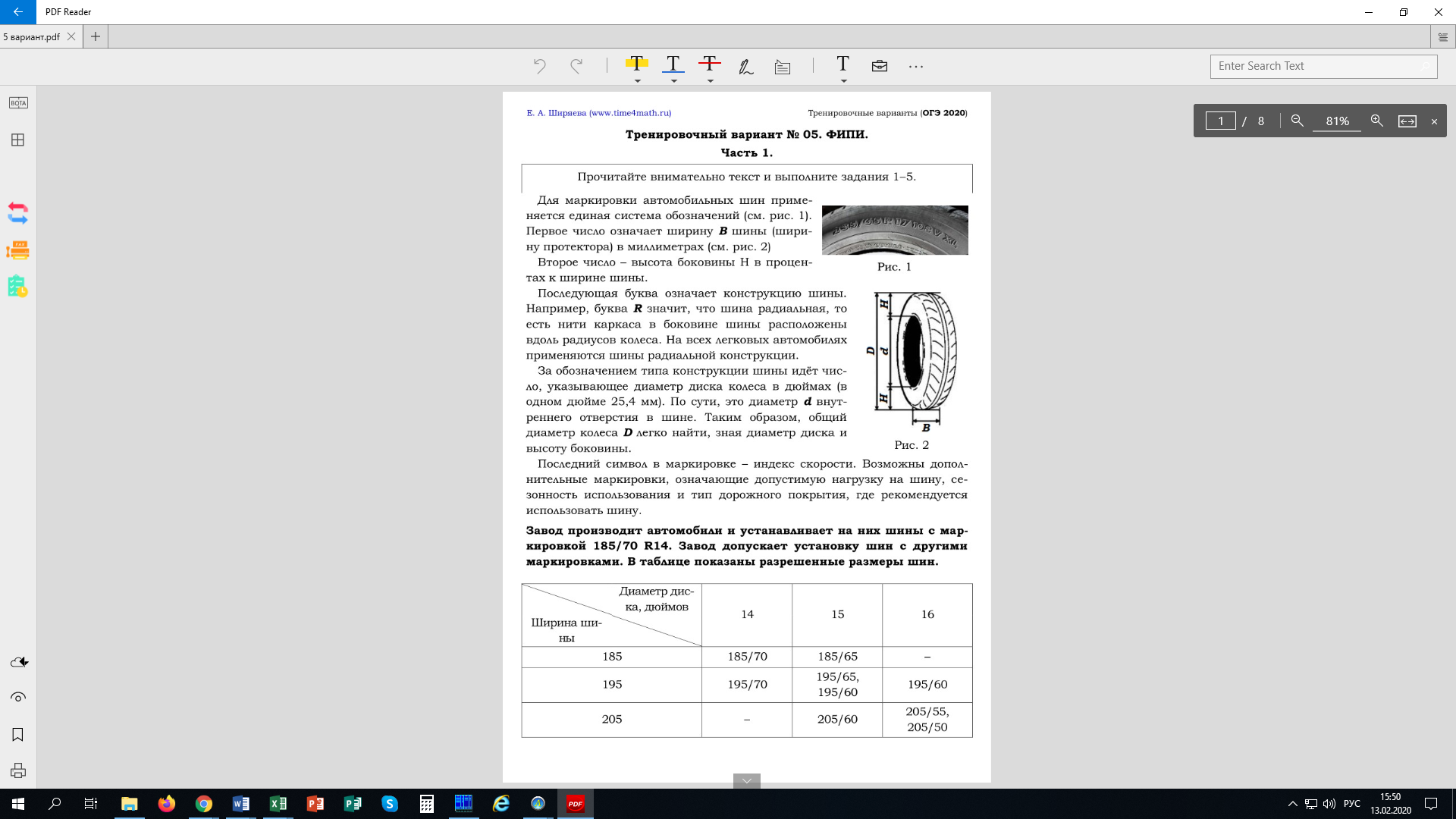The image size is (1456, 819).
Task: Click the Рис. 1 tire photo
Action: pos(895,230)
